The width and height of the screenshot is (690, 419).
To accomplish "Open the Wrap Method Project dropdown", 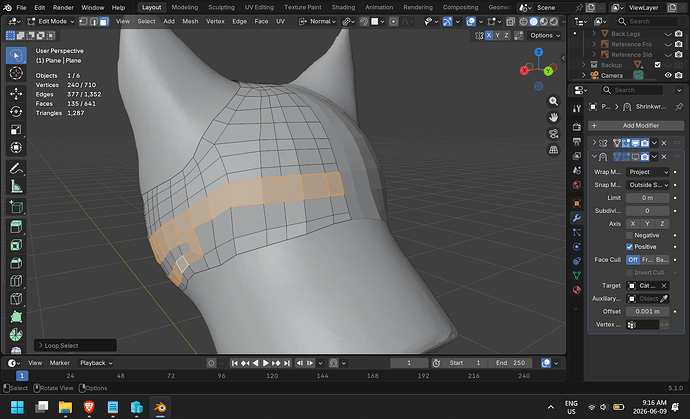I will [648, 172].
